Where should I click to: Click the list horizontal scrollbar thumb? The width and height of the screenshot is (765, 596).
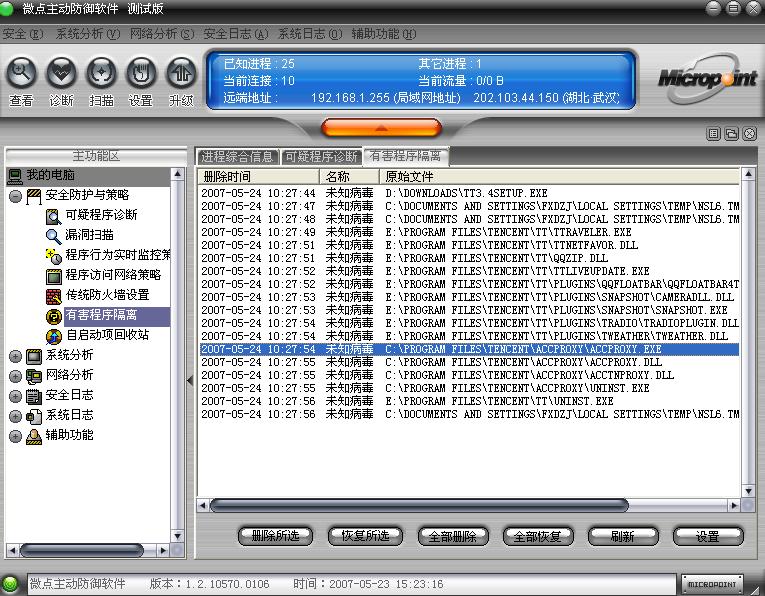click(x=419, y=505)
